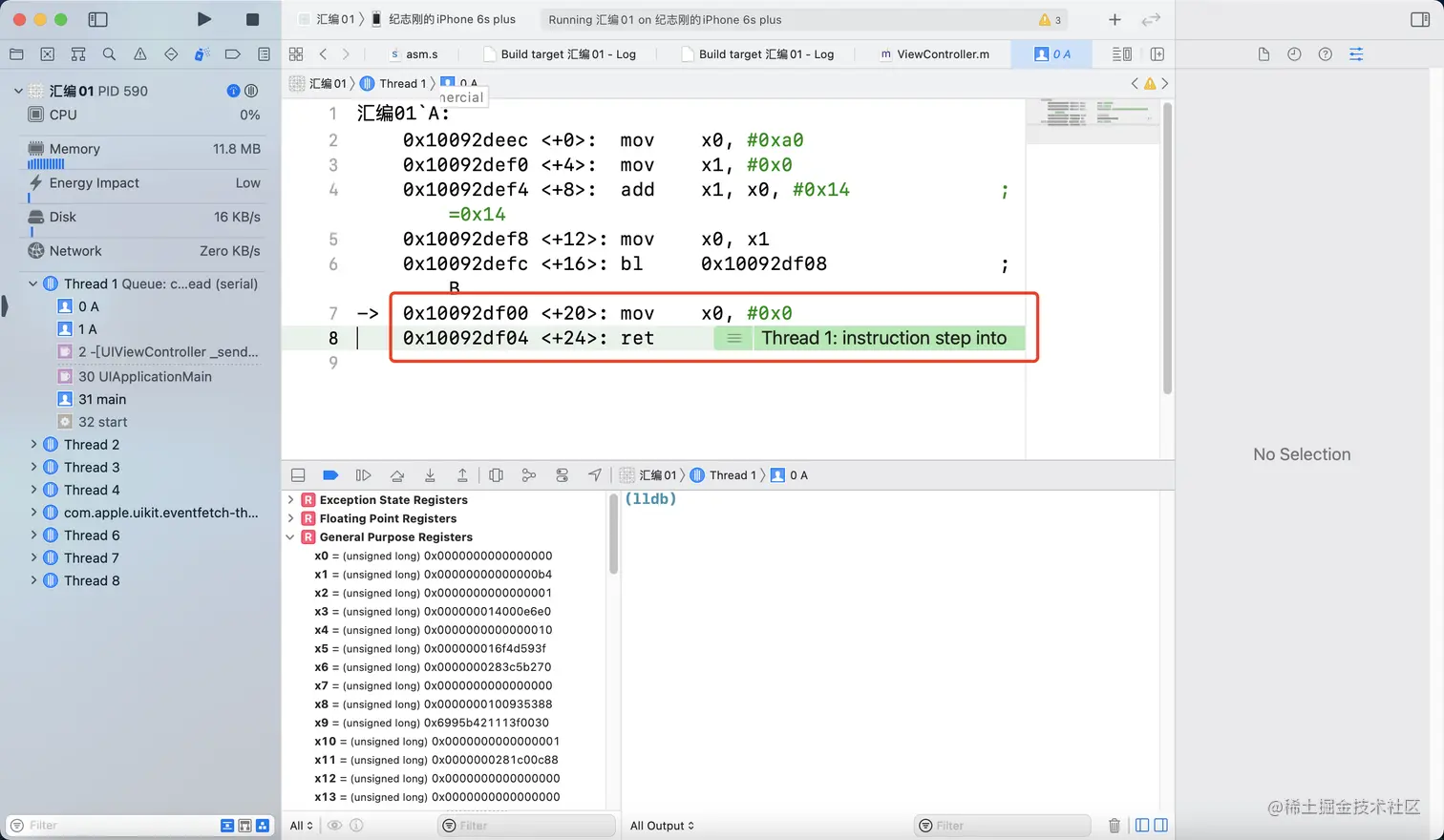The width and height of the screenshot is (1444, 840).
Task: Expand Thread 3
Action: point(33,467)
